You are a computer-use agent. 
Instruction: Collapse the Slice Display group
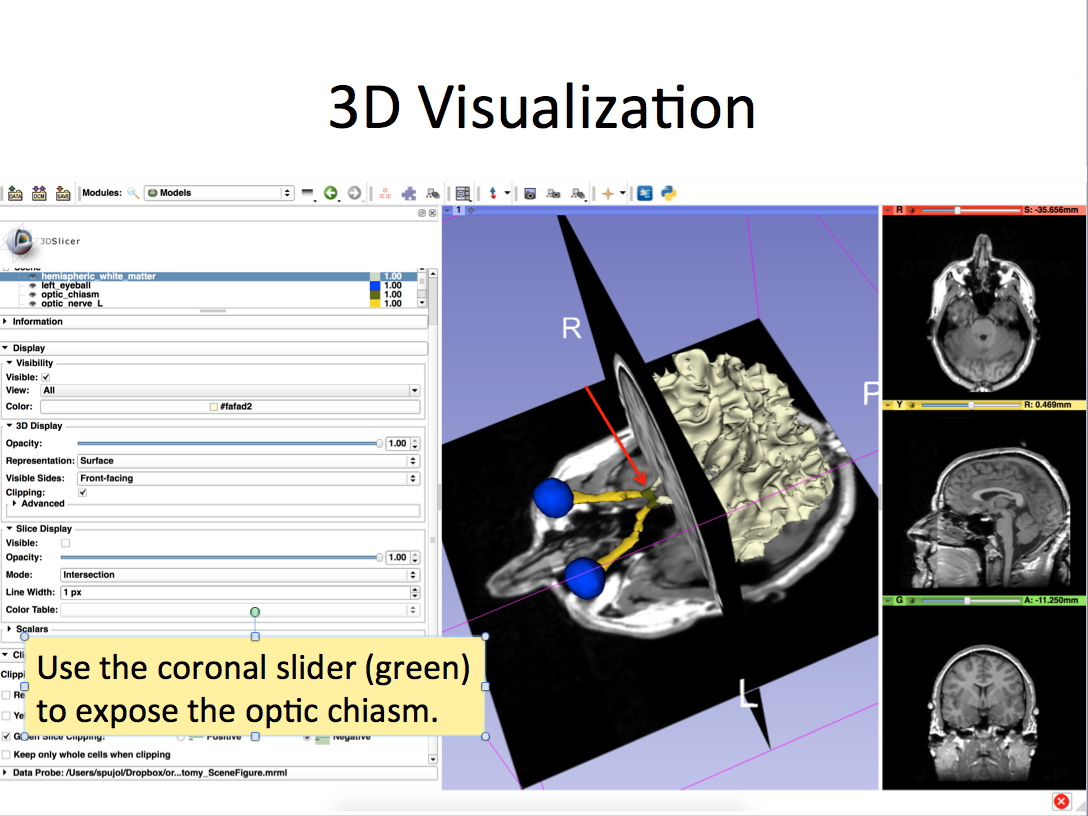39,529
